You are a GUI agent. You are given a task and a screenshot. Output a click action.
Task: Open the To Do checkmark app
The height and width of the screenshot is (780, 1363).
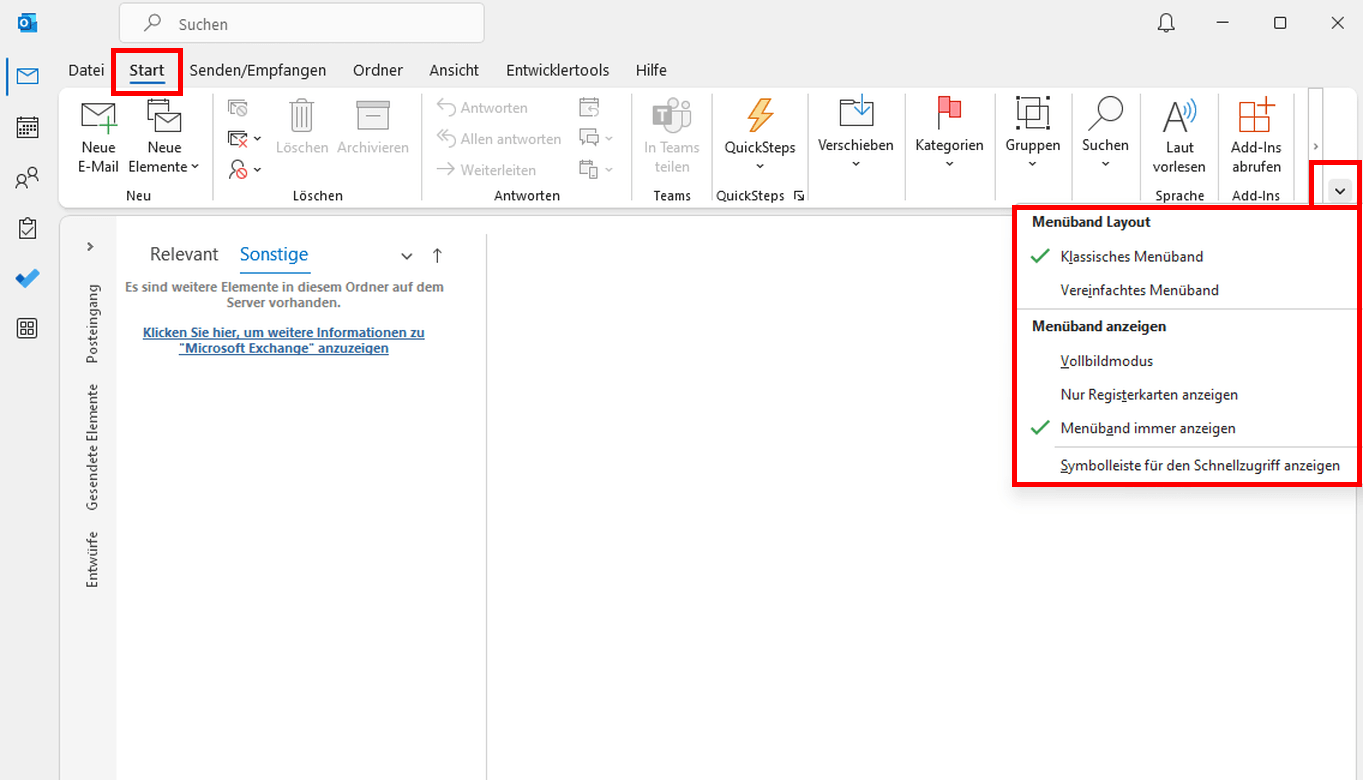tap(27, 279)
